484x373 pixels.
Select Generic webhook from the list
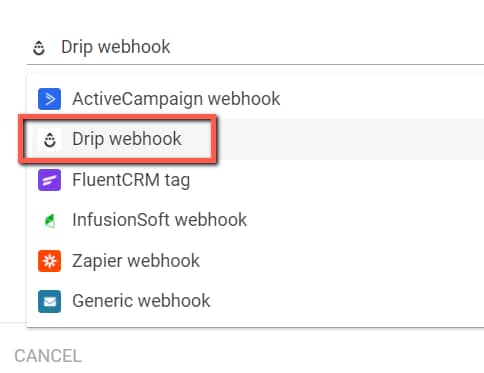[x=255, y=301]
